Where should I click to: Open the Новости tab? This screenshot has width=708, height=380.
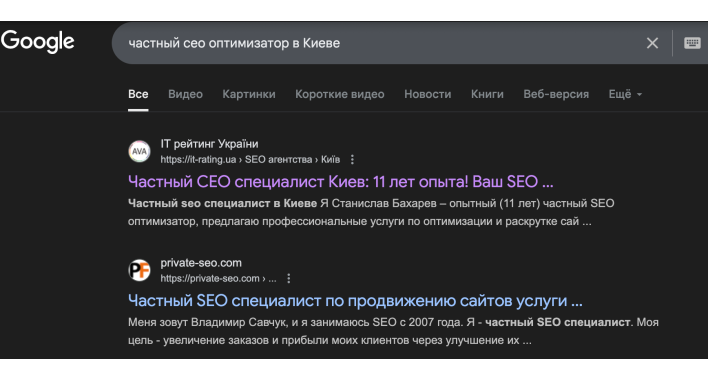point(428,94)
